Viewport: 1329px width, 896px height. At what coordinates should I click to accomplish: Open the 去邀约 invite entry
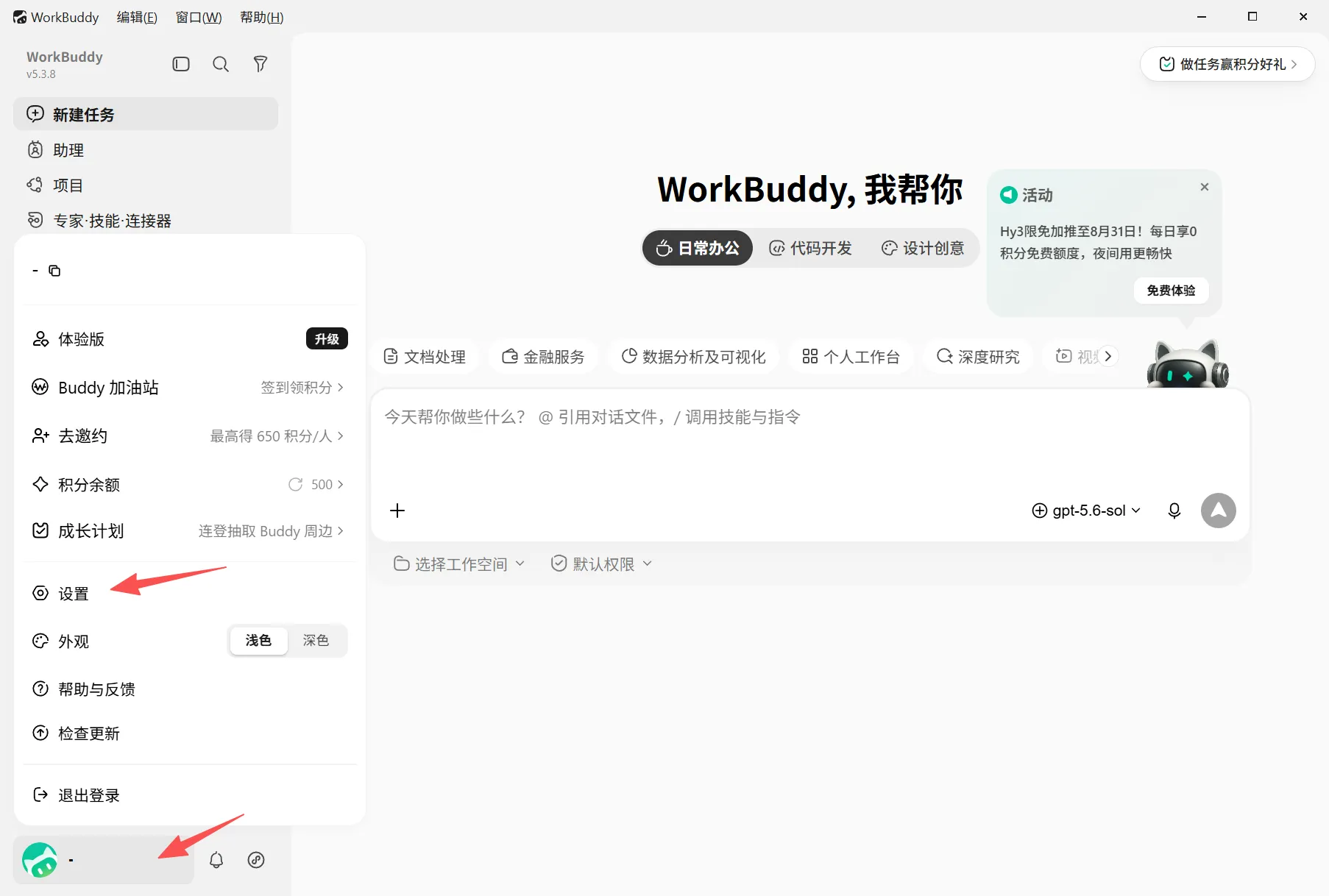click(x=190, y=436)
